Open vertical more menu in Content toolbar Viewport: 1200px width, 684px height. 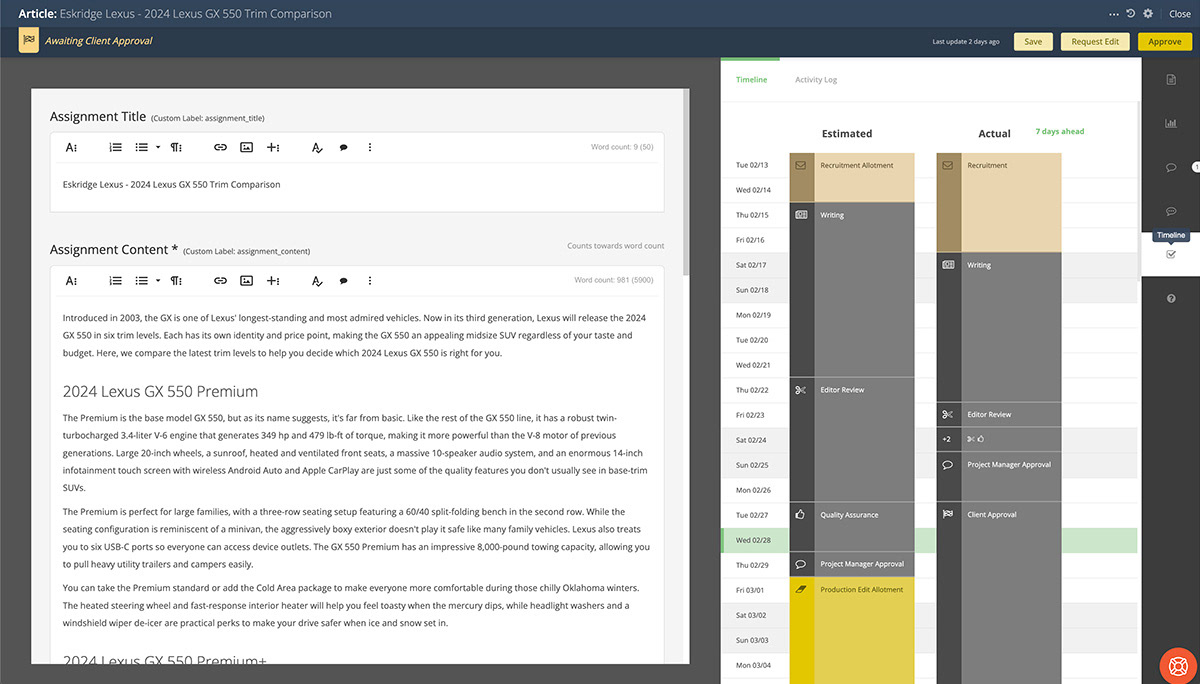370,281
